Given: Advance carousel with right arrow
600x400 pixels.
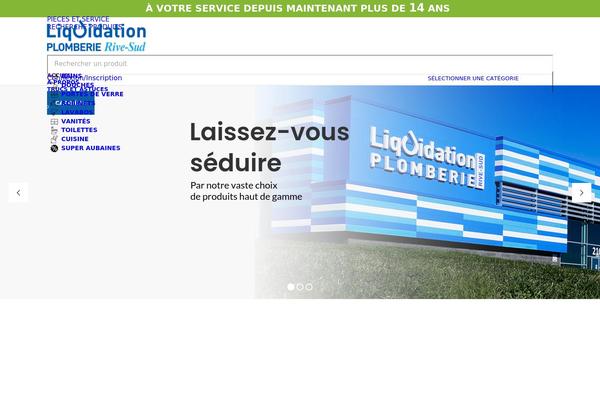Looking at the screenshot, I should (x=581, y=193).
